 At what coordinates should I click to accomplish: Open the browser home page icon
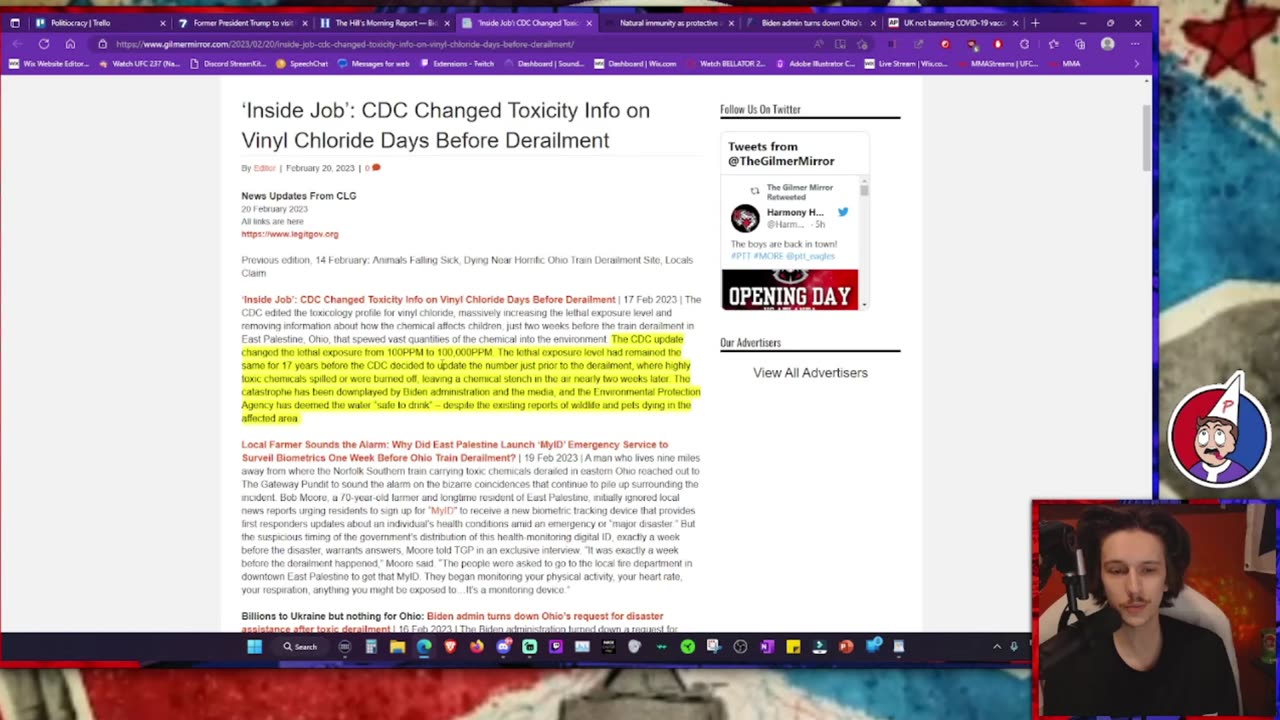[70, 44]
